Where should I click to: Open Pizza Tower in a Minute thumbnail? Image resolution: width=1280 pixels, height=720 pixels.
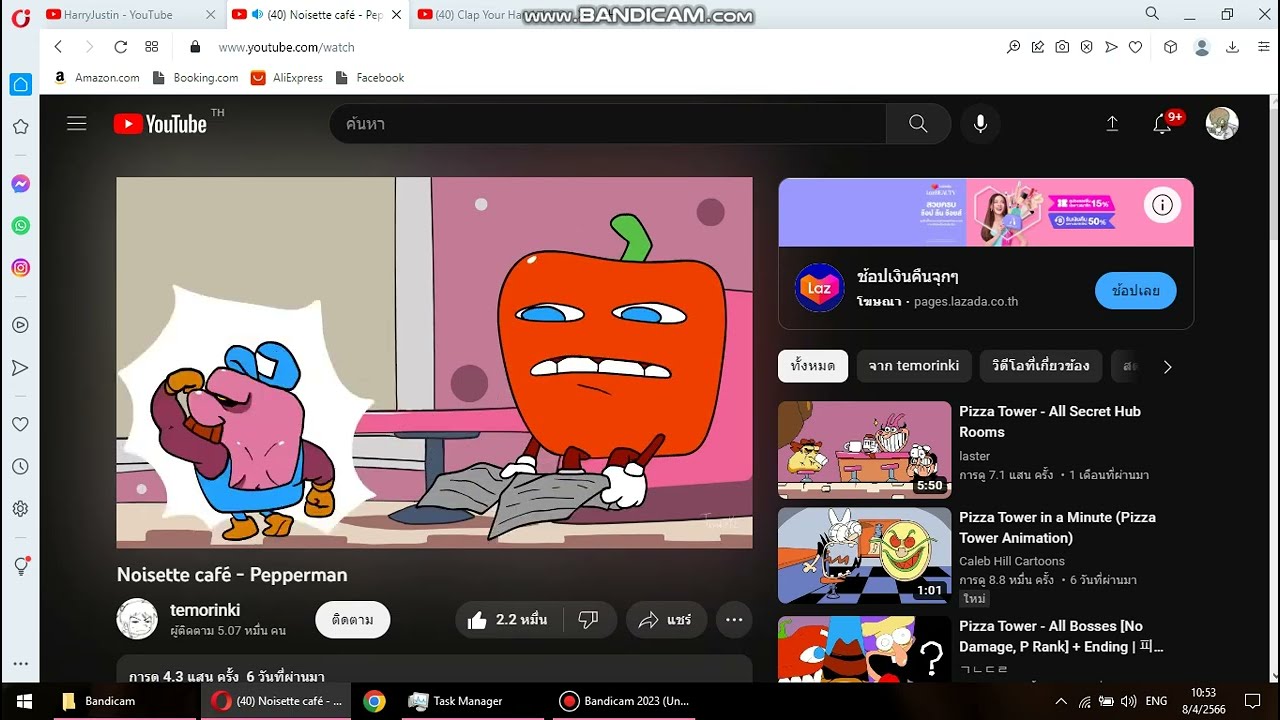click(x=865, y=556)
